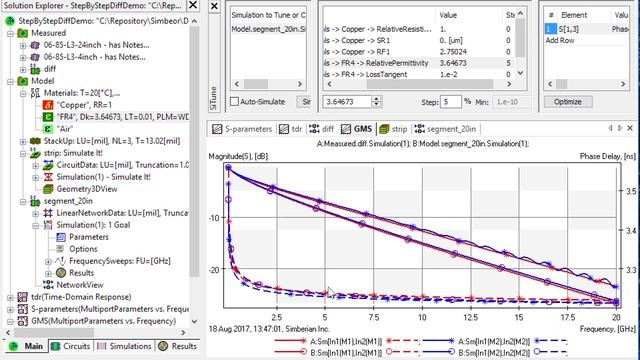Click the Air dielectric material icon
Image resolution: width=640 pixels, height=360 pixels.
[48, 129]
